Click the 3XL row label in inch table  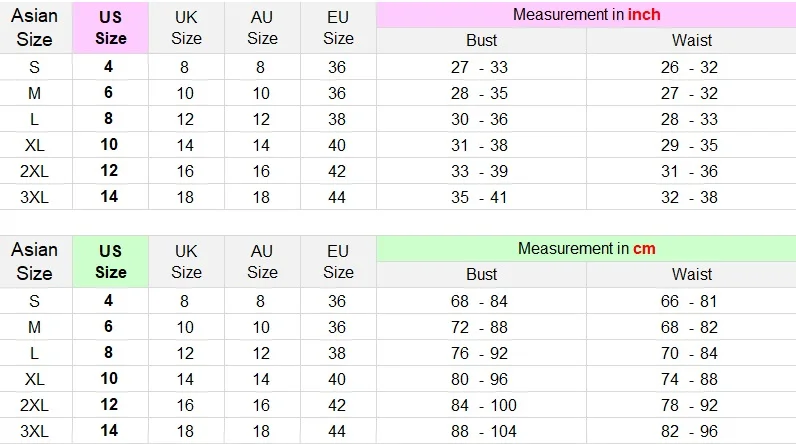[35, 197]
